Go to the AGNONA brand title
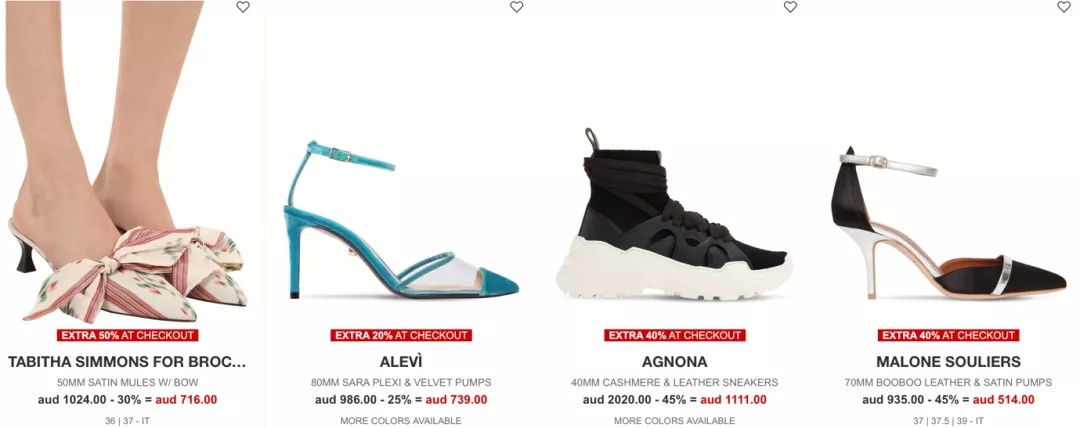This screenshot has width=1080, height=428. tap(674, 362)
